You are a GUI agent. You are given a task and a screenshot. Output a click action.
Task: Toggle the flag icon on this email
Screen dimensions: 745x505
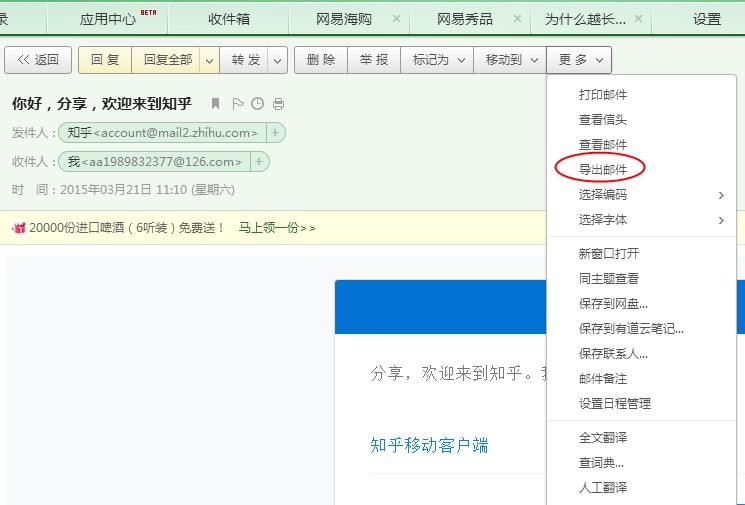pos(238,104)
